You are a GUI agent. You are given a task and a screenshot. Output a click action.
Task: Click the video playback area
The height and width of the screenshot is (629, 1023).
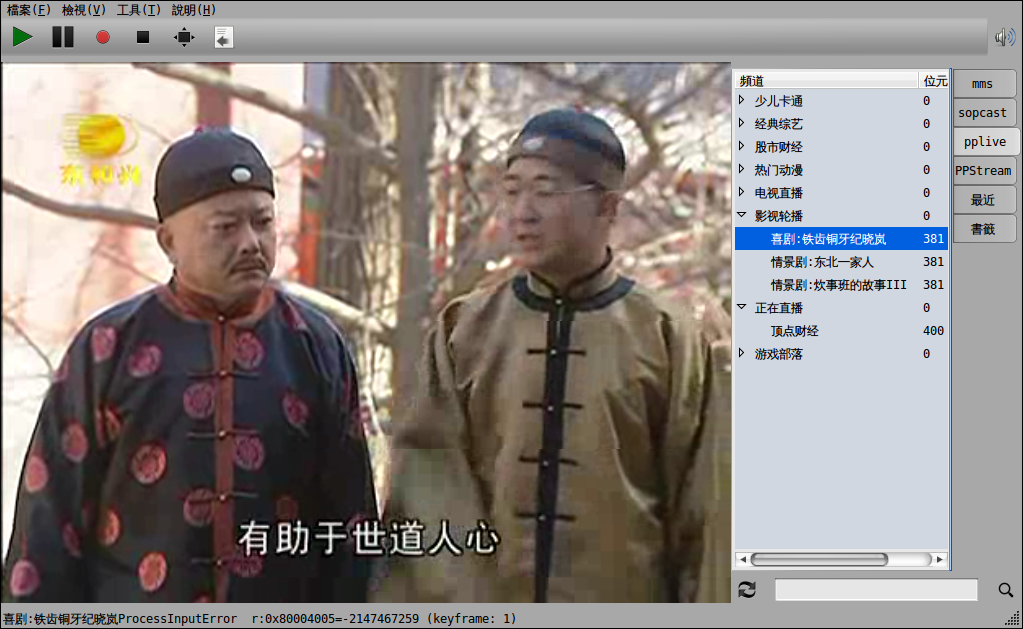(366, 332)
